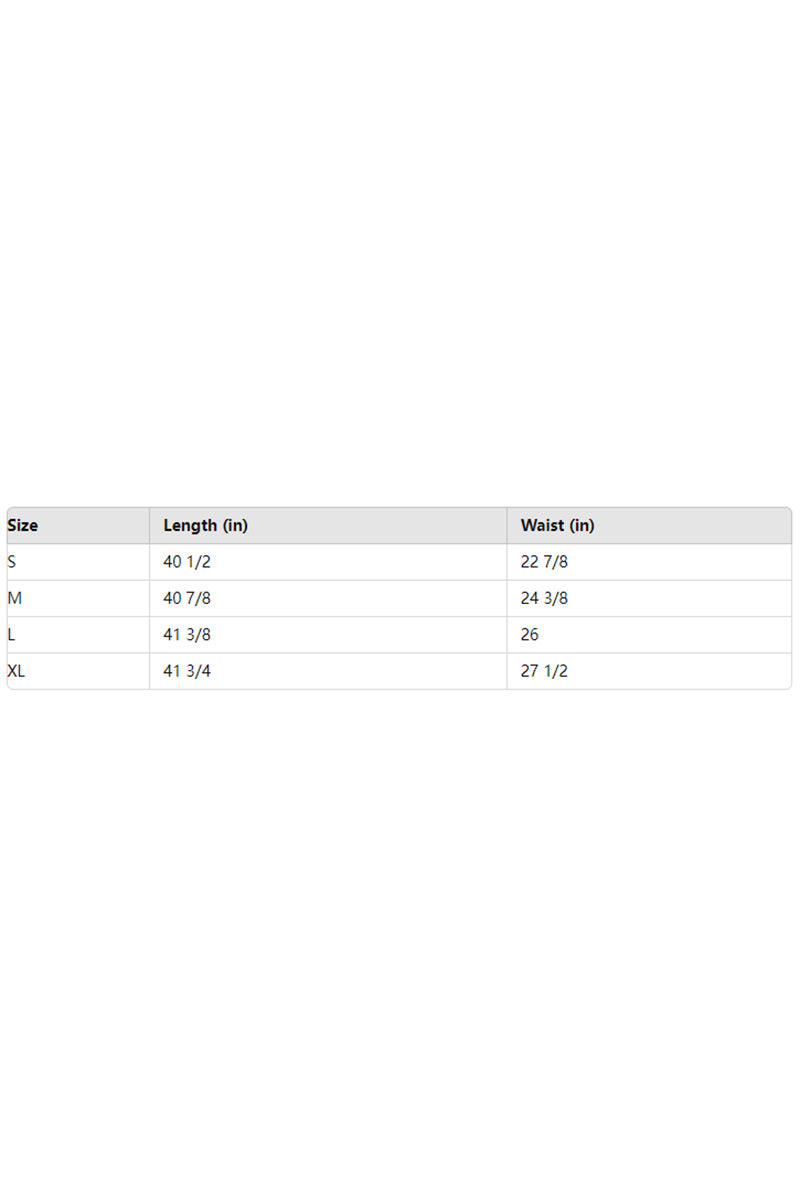The image size is (800, 1200).
Task: Select the L size cell
Action: click(x=11, y=635)
